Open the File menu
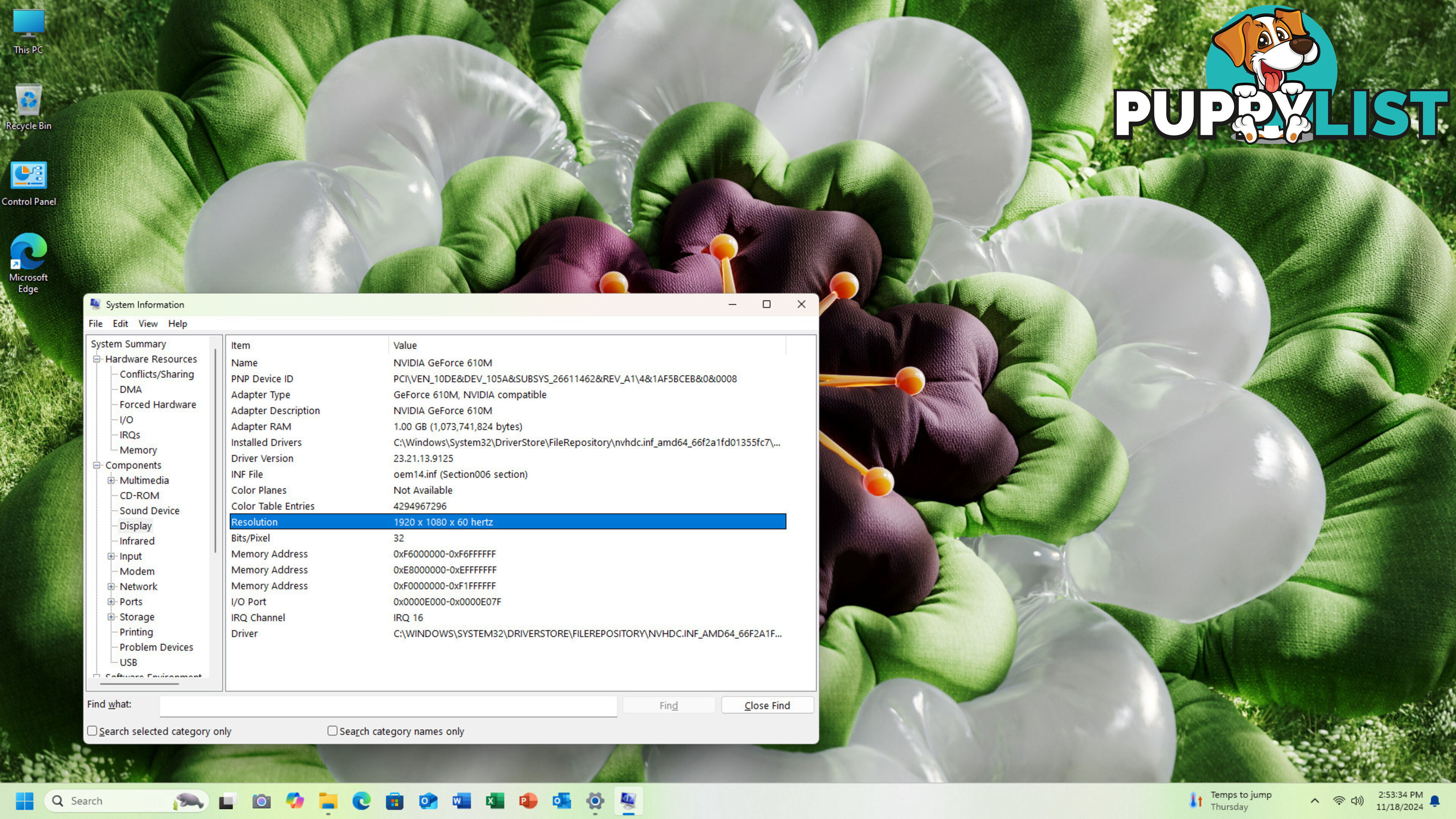Screen dimensions: 1456x819 pyautogui.click(x=96, y=323)
